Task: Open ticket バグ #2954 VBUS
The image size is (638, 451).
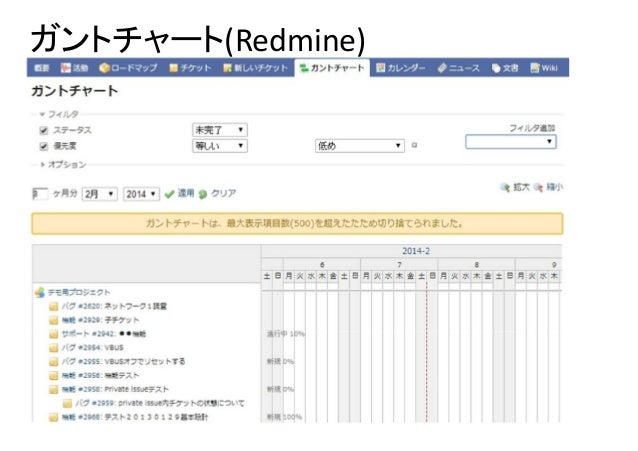Action: (92, 348)
